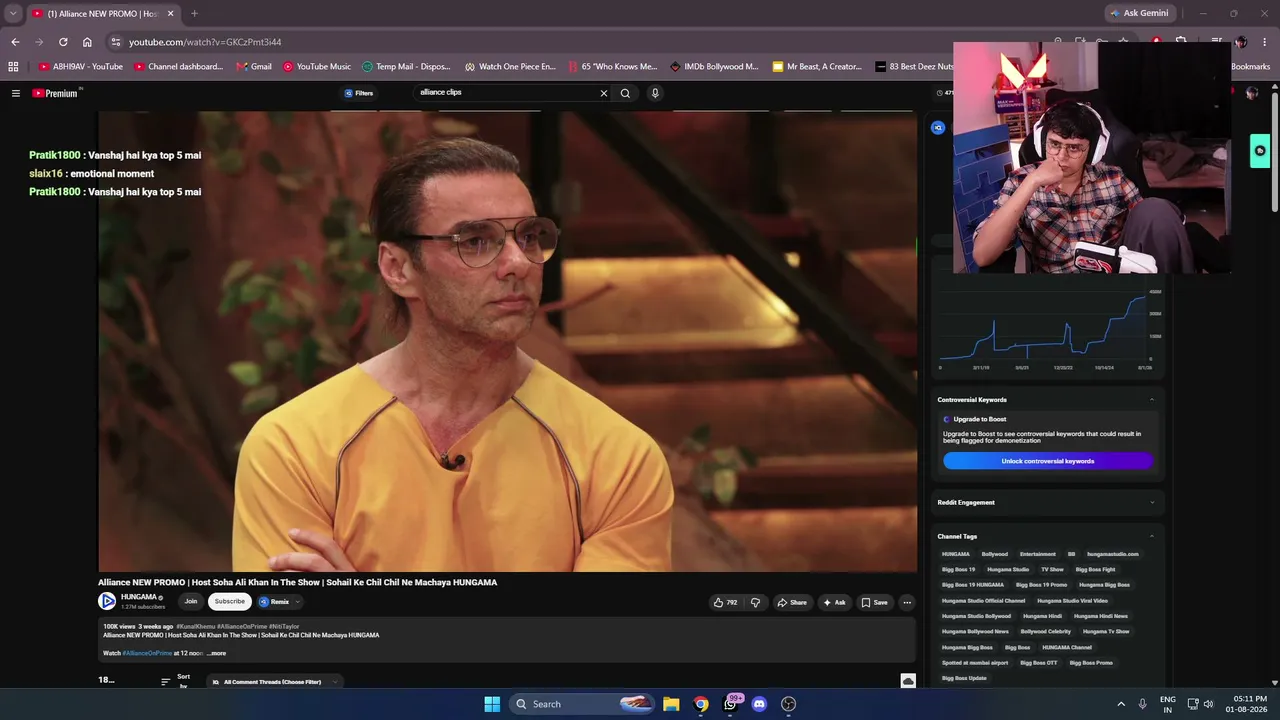Click the Chrome address bar URL
This screenshot has width=1280, height=720.
[205, 42]
